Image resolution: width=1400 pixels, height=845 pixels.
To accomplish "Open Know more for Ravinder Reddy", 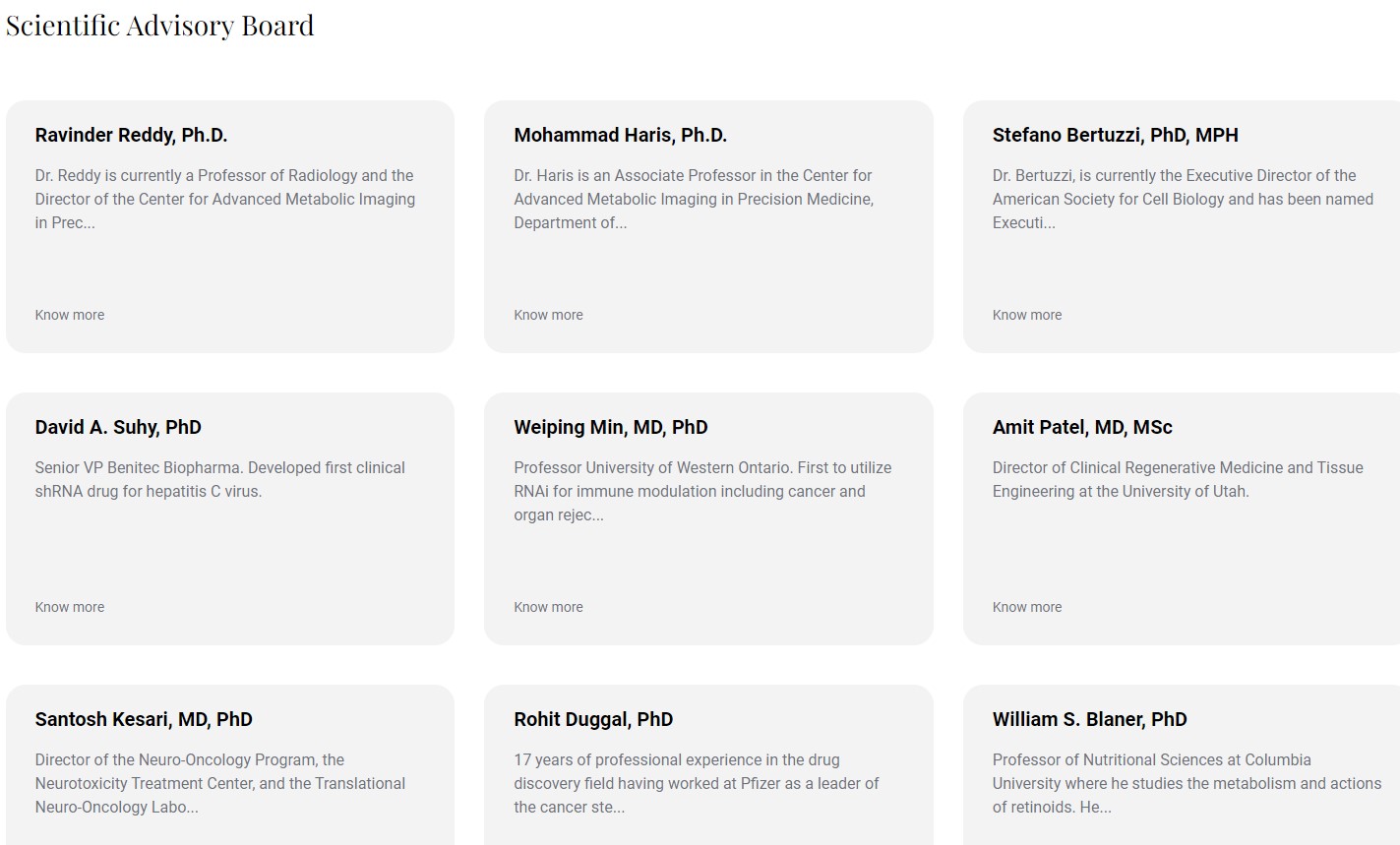I will [70, 315].
